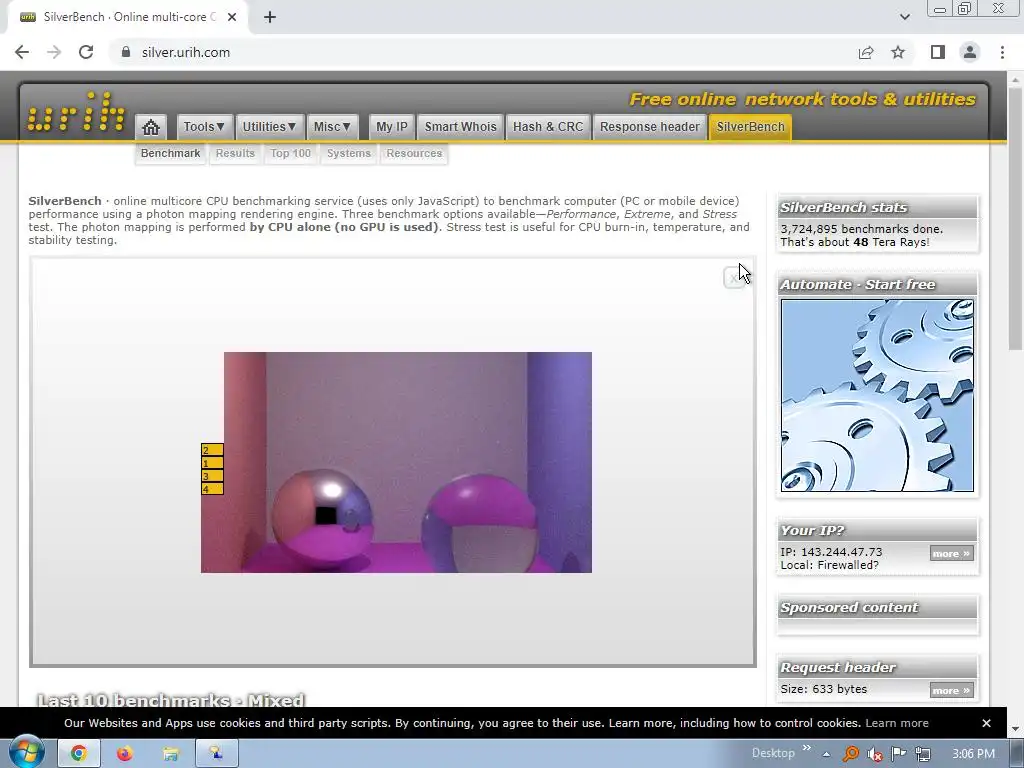Switch to the Top 100 sub-tab
The height and width of the screenshot is (768, 1024).
[291, 153]
